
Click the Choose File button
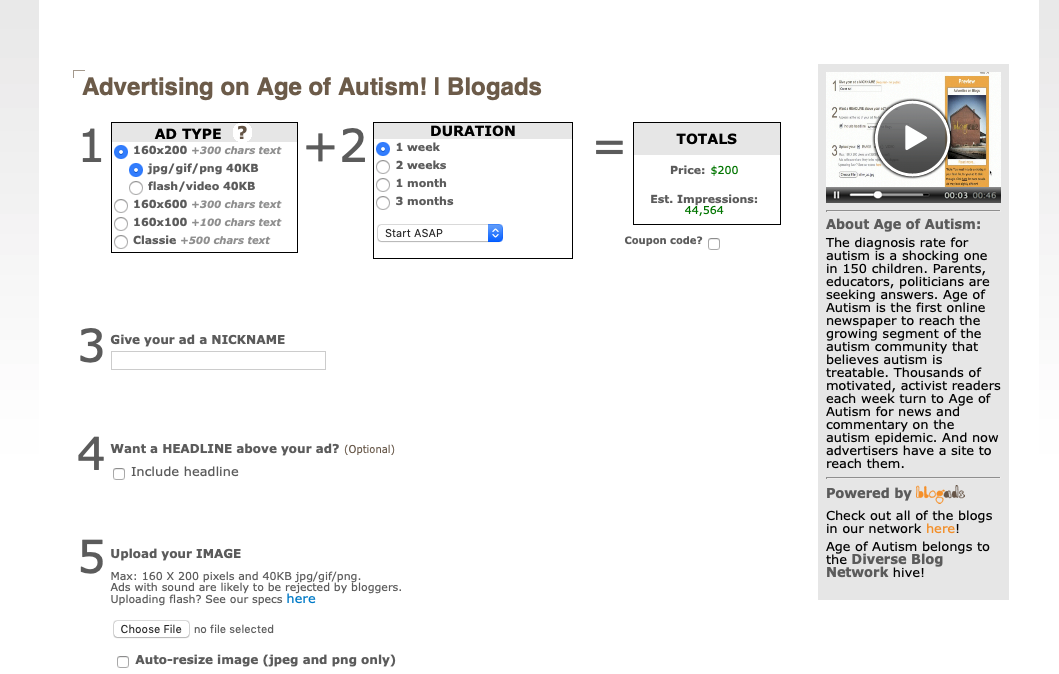coord(151,629)
